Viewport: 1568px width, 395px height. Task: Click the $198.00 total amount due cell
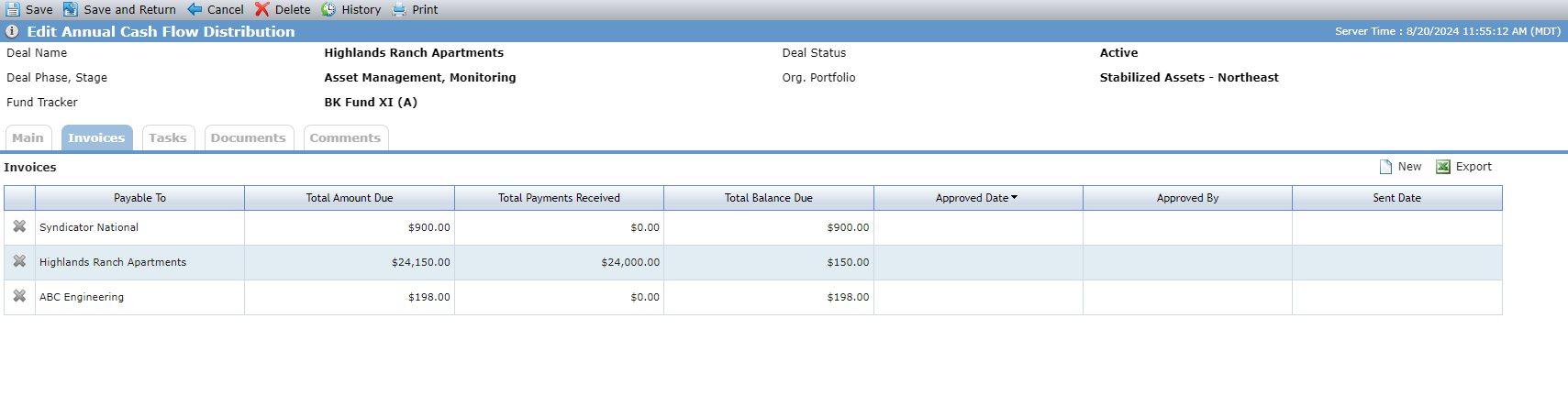pyautogui.click(x=350, y=297)
